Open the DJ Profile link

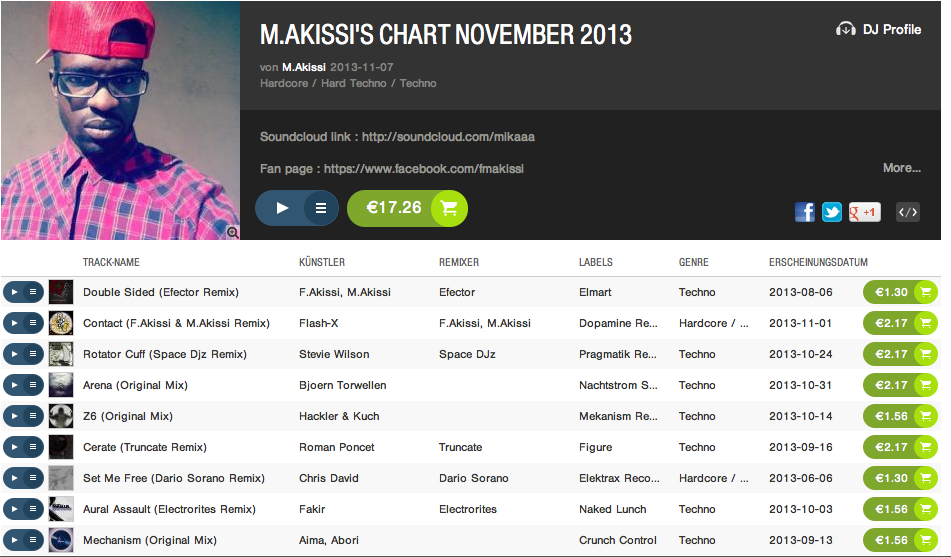[x=879, y=29]
